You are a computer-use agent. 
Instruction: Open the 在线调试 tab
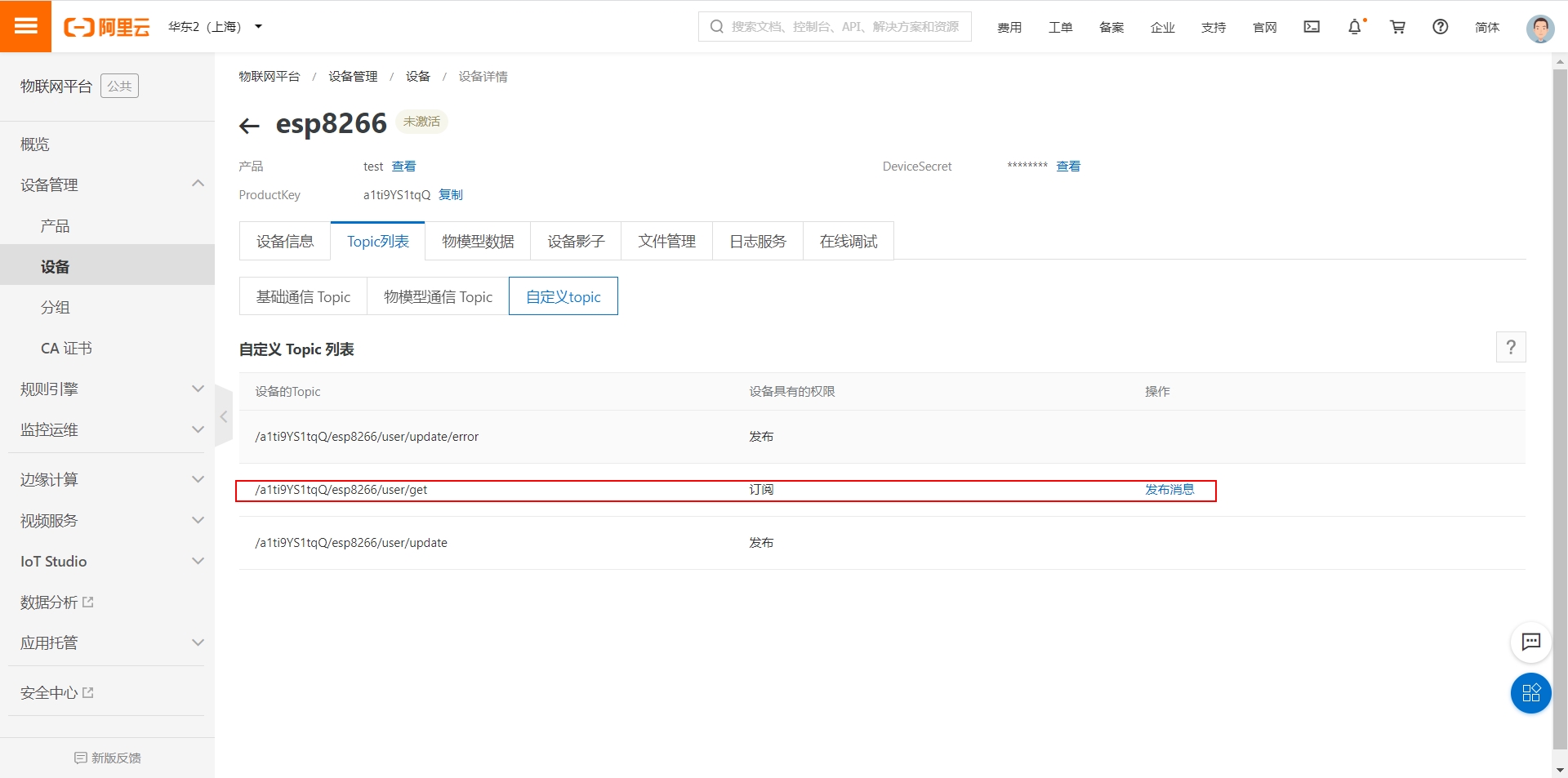pyautogui.click(x=849, y=241)
